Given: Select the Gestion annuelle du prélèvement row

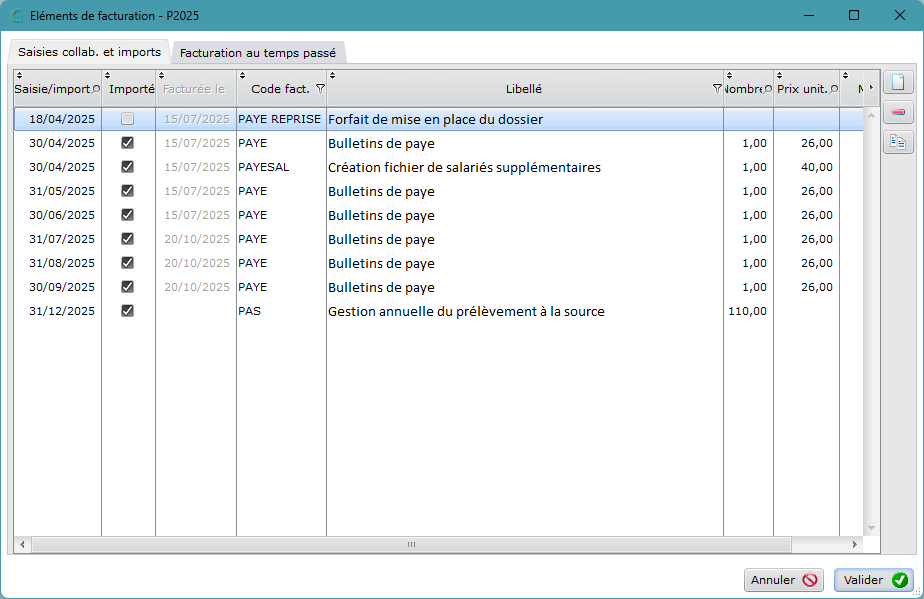Looking at the screenshot, I should tap(438, 311).
